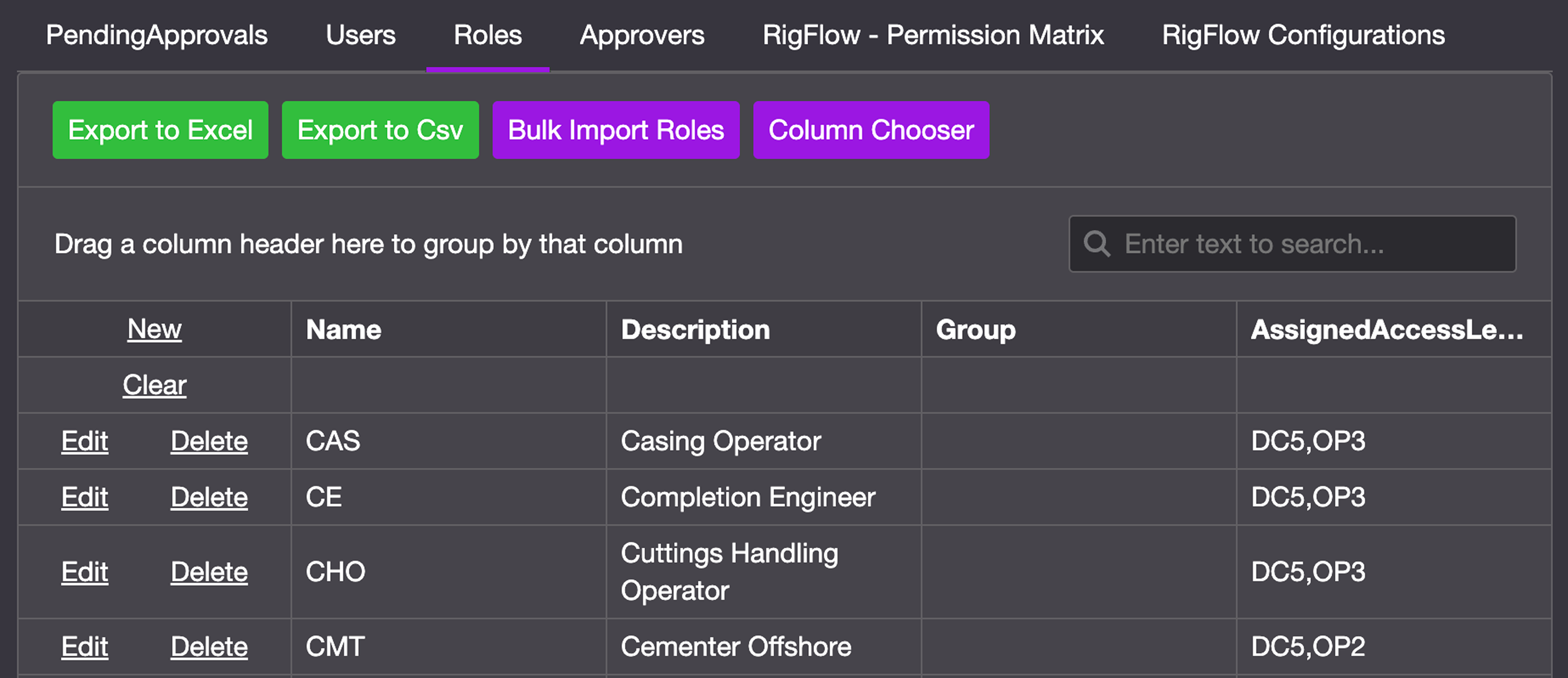Select the Approvers tab
The height and width of the screenshot is (678, 1568).
point(642,35)
